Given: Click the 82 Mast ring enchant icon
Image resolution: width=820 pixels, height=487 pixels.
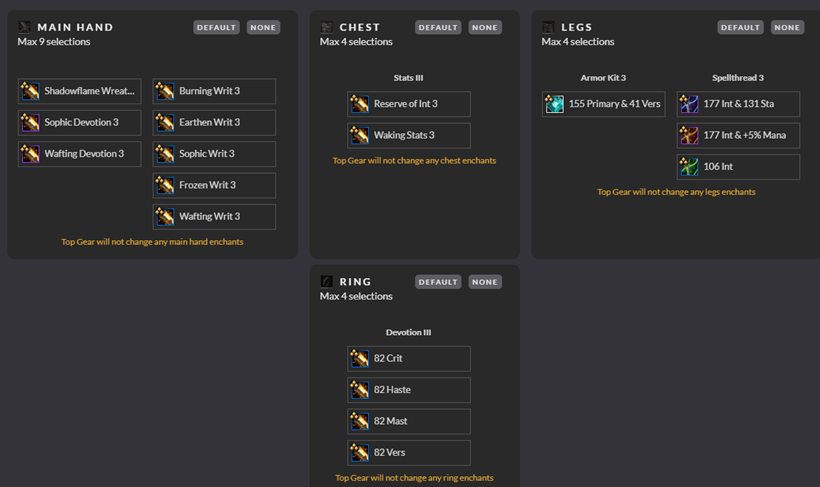Looking at the screenshot, I should pyautogui.click(x=359, y=421).
